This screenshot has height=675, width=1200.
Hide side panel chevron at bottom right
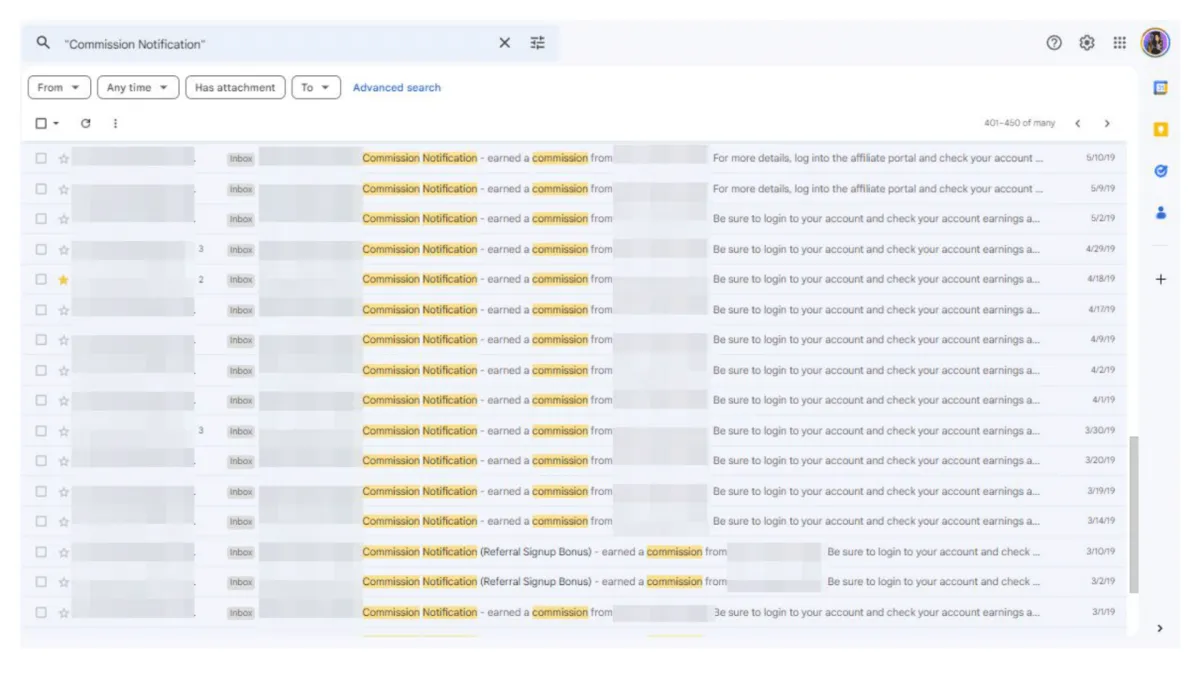1160,628
